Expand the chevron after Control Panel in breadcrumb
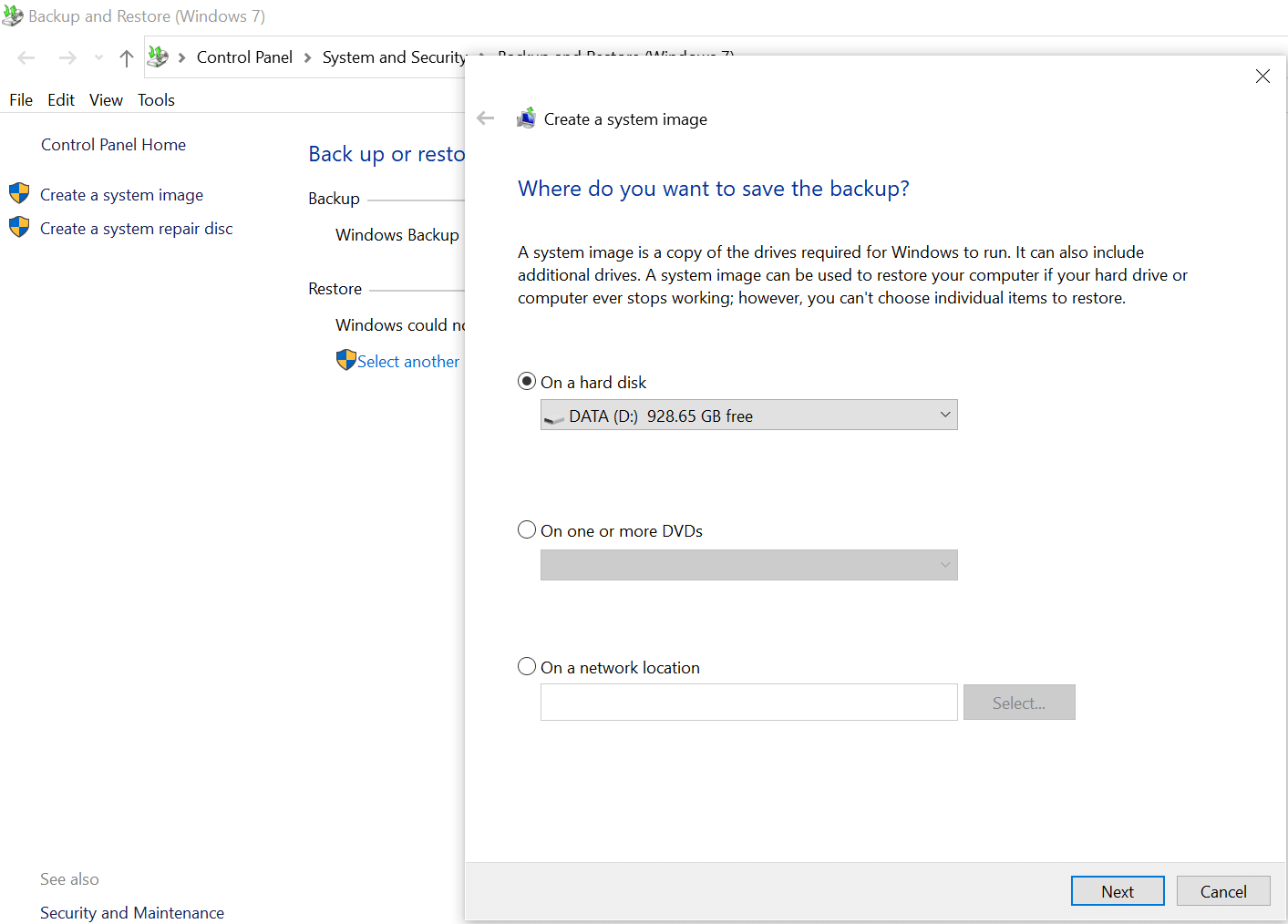The image size is (1288, 924). click(307, 57)
